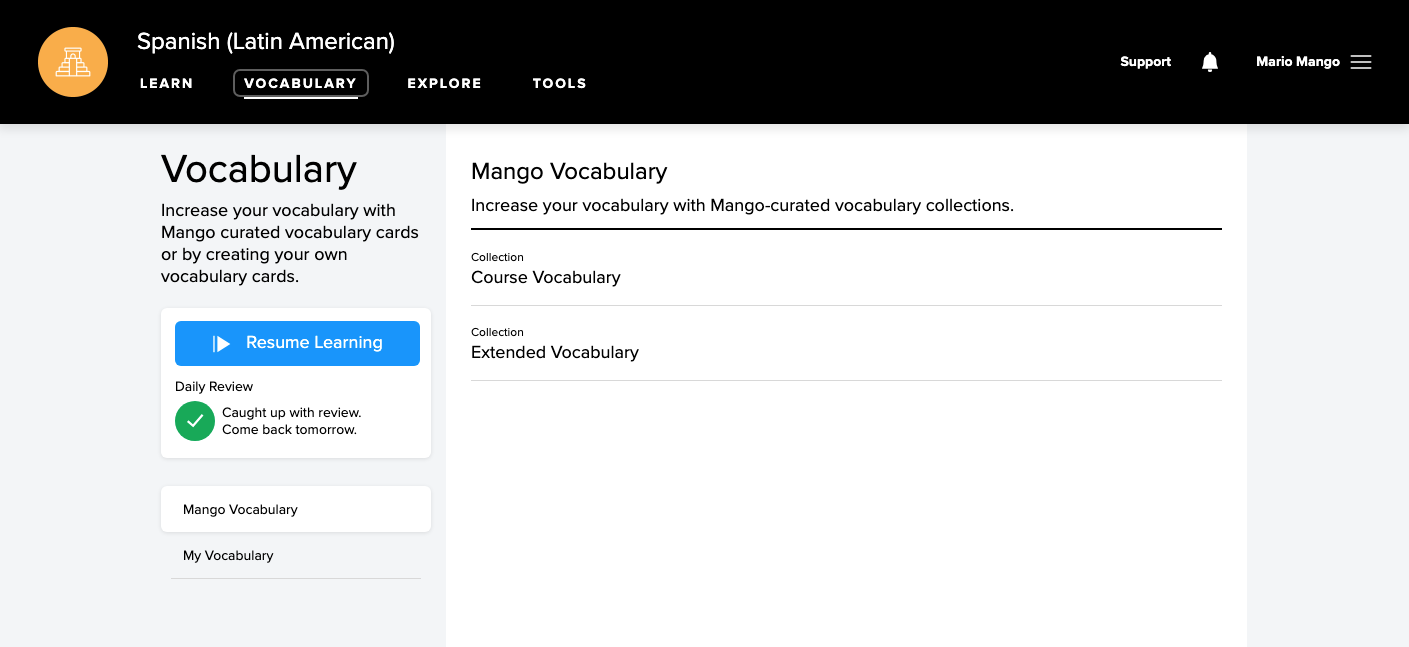Click the large Vocabulary page heading
This screenshot has width=1409, height=647.
click(x=259, y=169)
